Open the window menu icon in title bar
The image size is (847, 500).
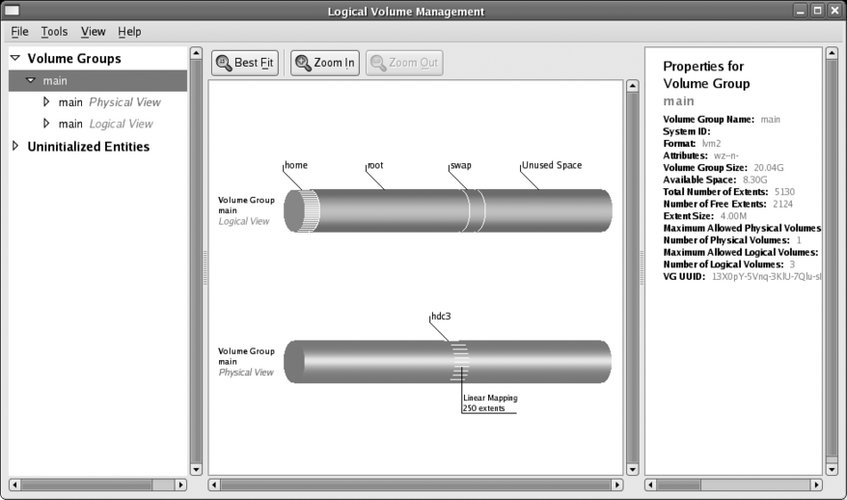pyautogui.click(x=13, y=11)
